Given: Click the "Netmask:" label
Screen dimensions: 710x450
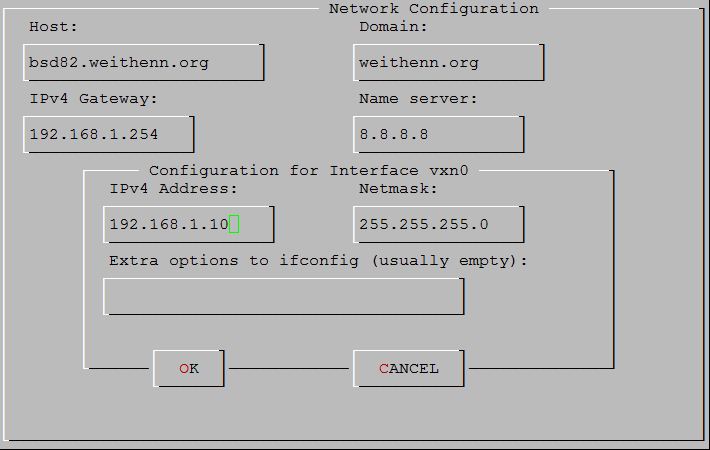Looking at the screenshot, I should (398, 189).
